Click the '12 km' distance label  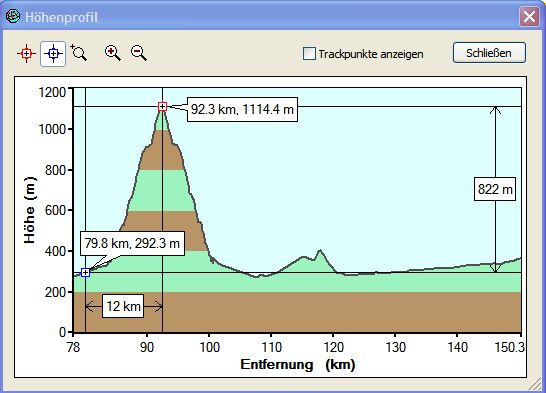(x=123, y=306)
